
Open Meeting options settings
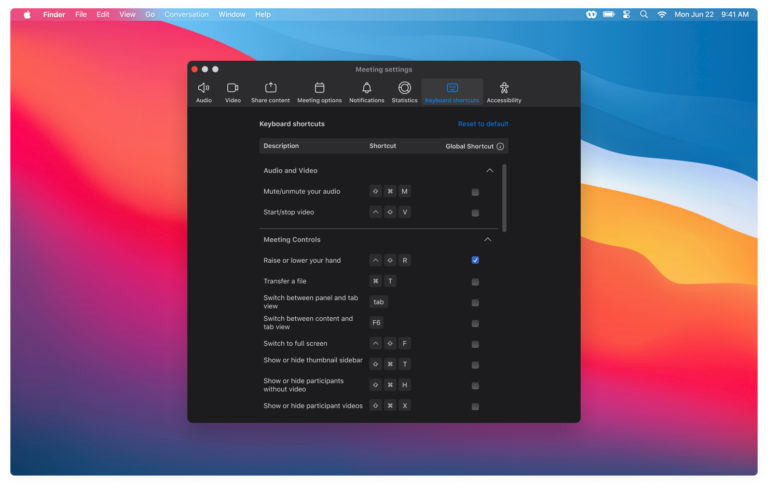click(x=319, y=92)
